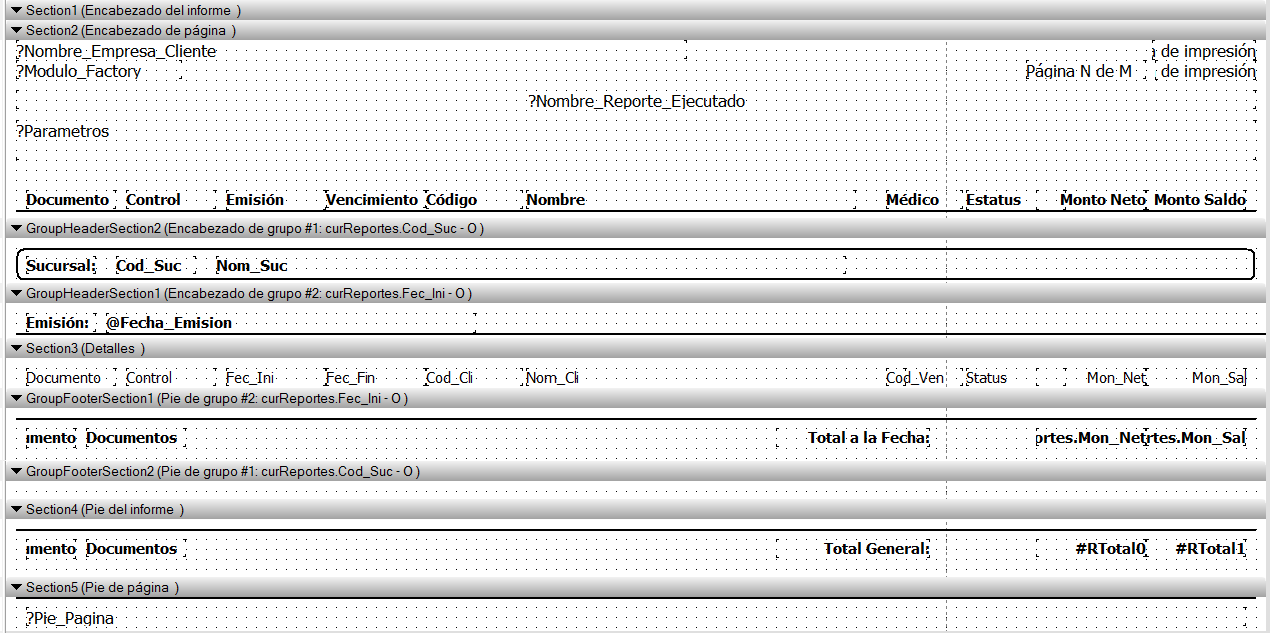Viewport: 1270px width, 633px height.
Task: Select the @Fecha_Emision formula field
Action: click(290, 323)
